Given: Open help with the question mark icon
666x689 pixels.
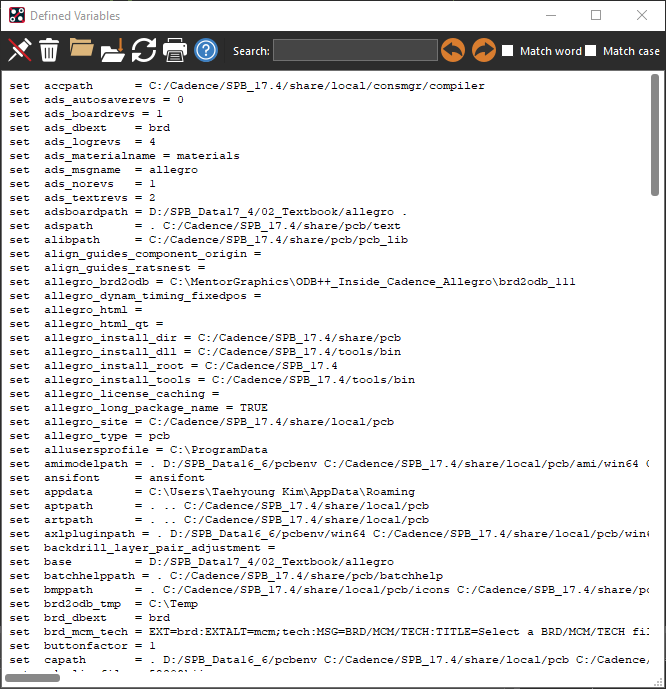Looking at the screenshot, I should click(206, 50).
